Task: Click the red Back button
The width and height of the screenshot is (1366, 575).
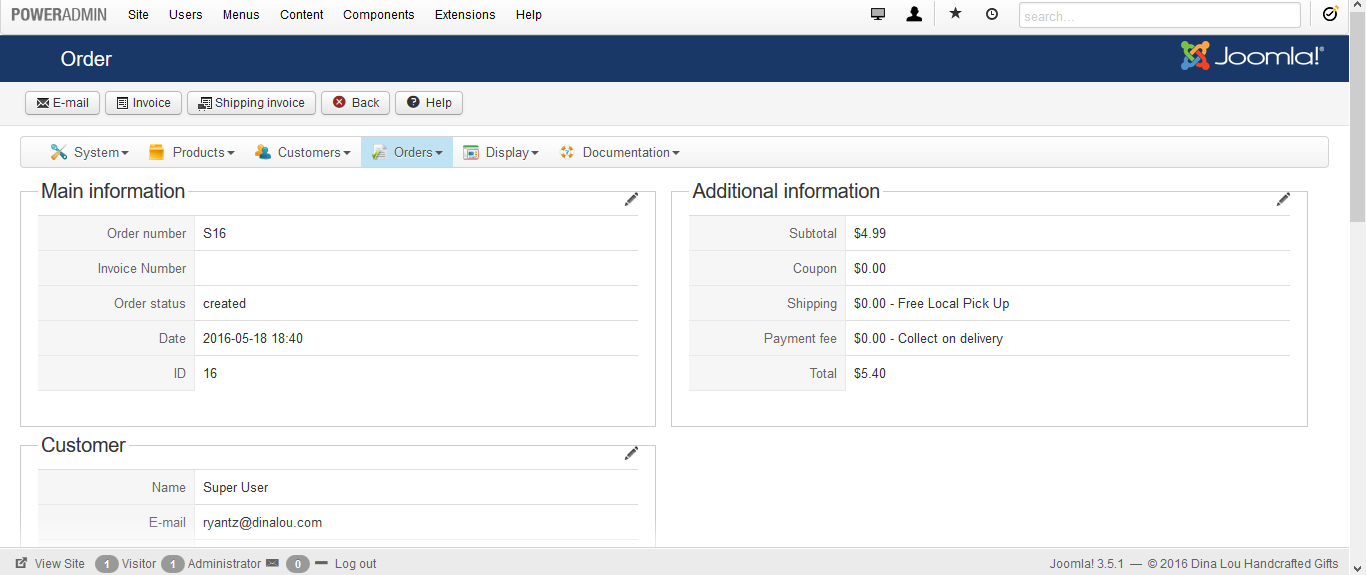Action: pyautogui.click(x=355, y=102)
